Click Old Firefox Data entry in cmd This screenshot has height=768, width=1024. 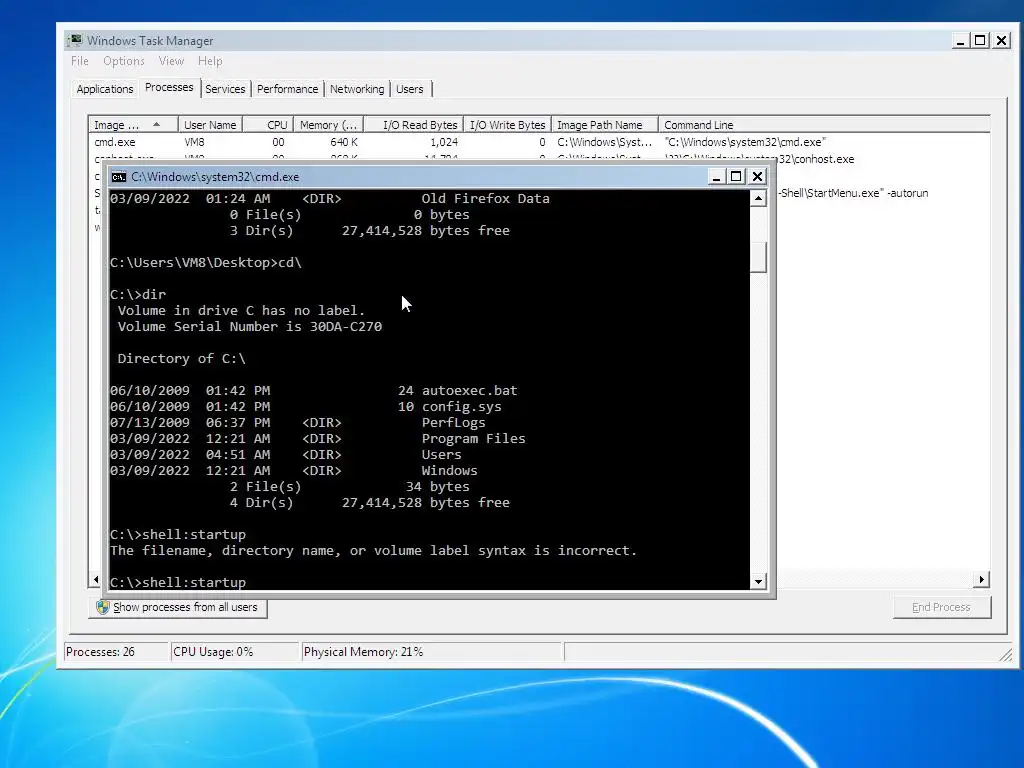[485, 199]
